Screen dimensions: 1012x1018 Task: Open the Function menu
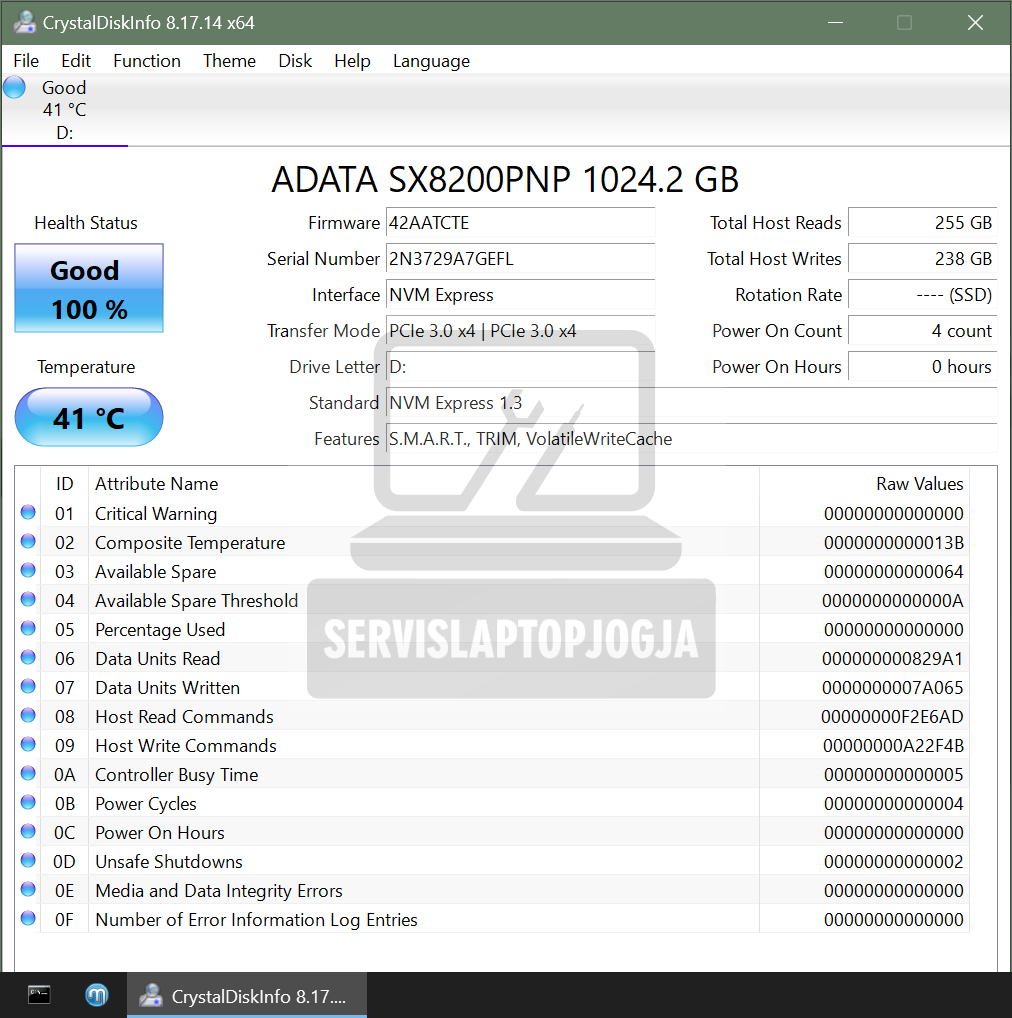[147, 61]
